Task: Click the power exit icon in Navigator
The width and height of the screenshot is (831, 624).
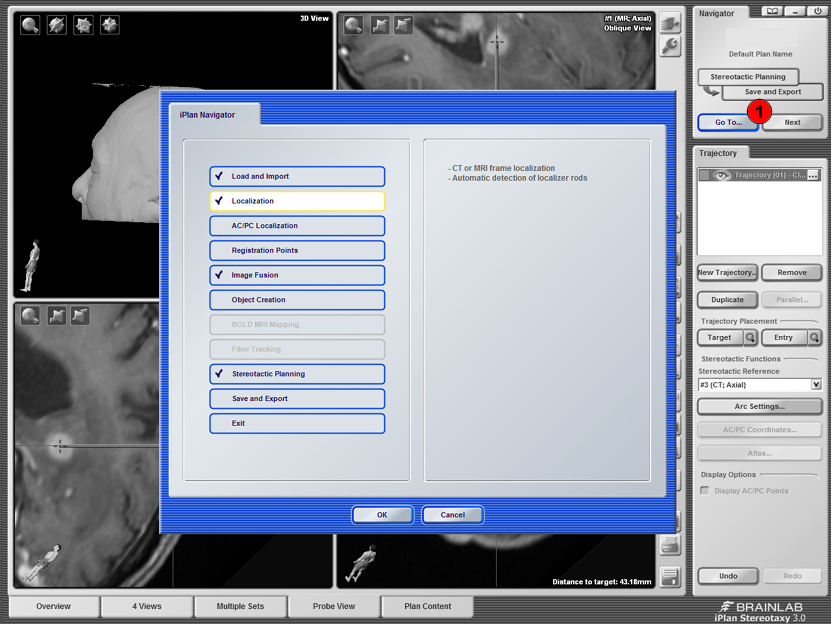Action: tap(817, 12)
